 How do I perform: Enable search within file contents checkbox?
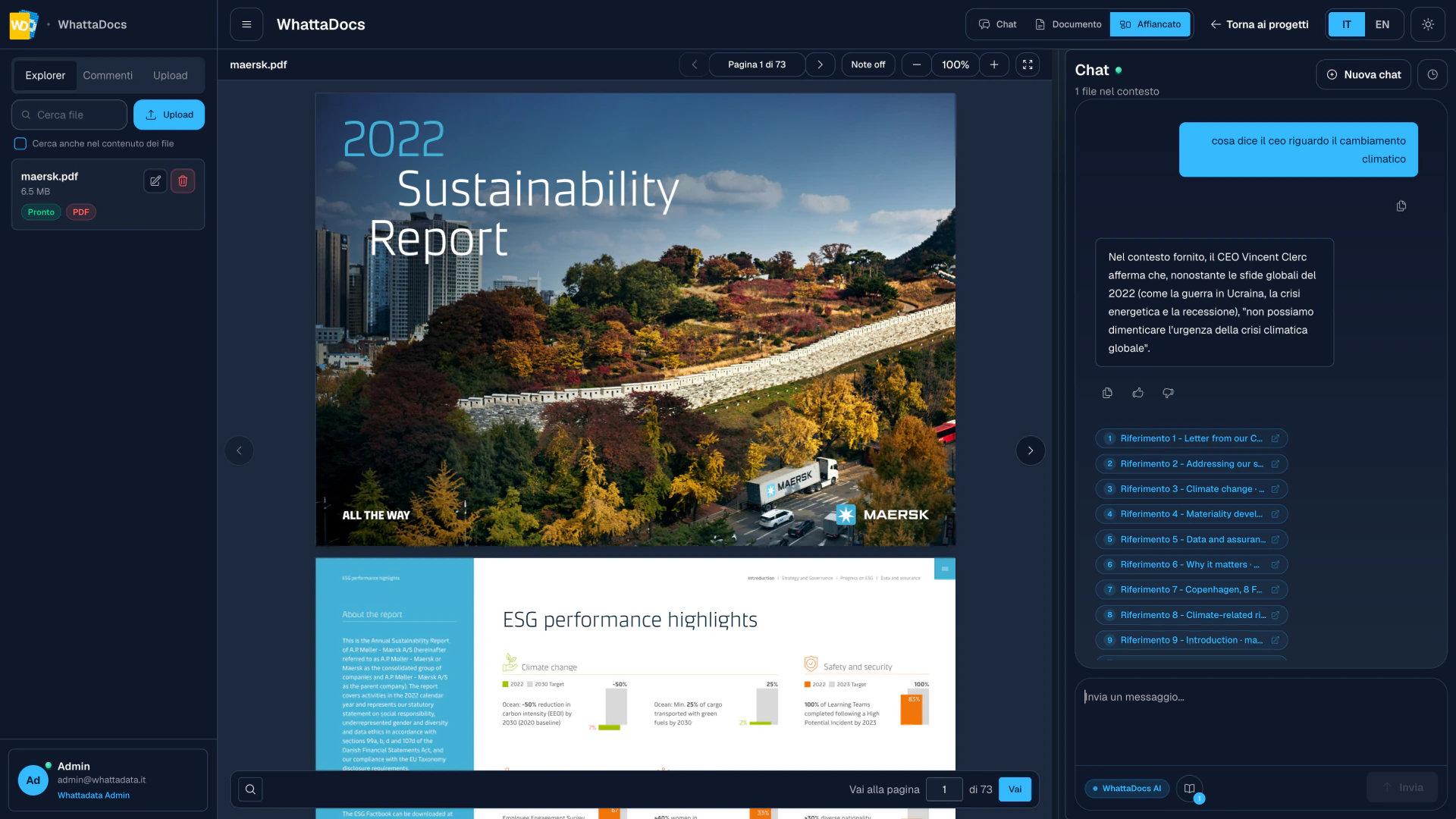tap(20, 143)
